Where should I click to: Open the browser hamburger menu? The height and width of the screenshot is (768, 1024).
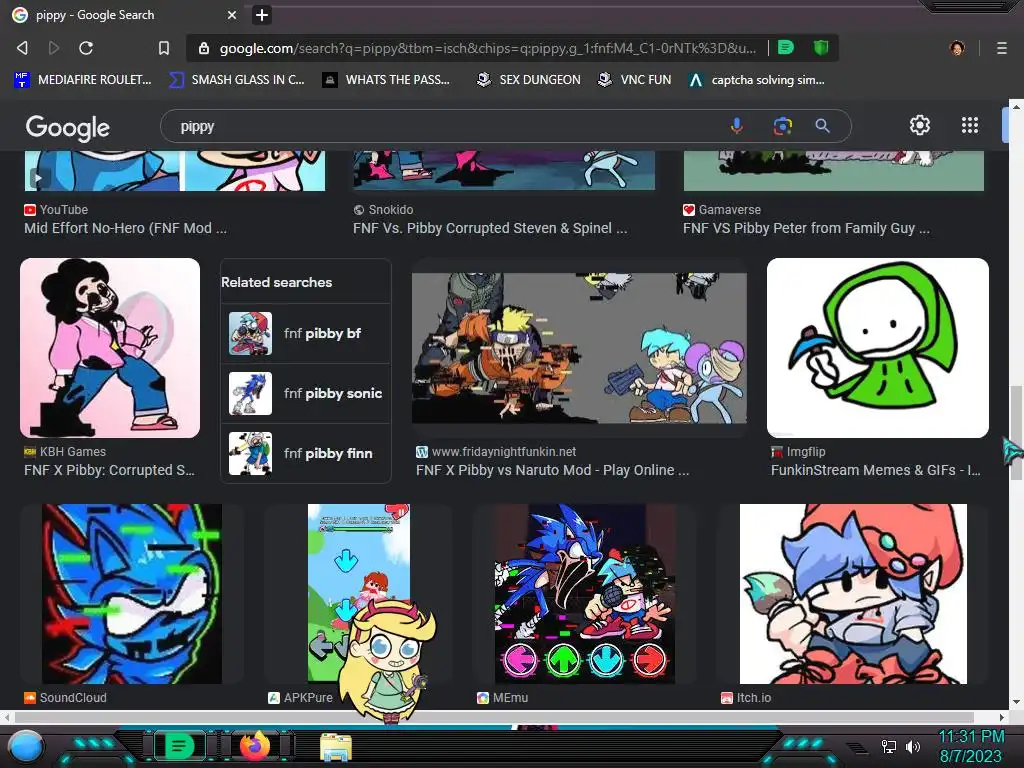[x=1001, y=48]
